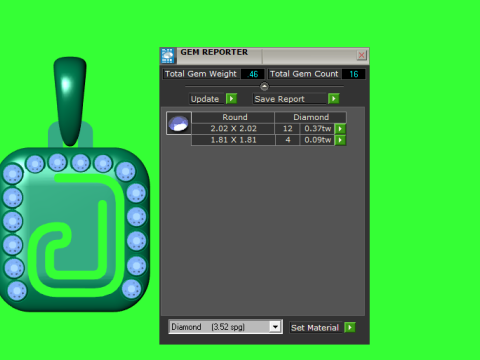480x360 pixels.
Task: Click the Gem Reporter app icon in title bar
Action: coord(168,56)
